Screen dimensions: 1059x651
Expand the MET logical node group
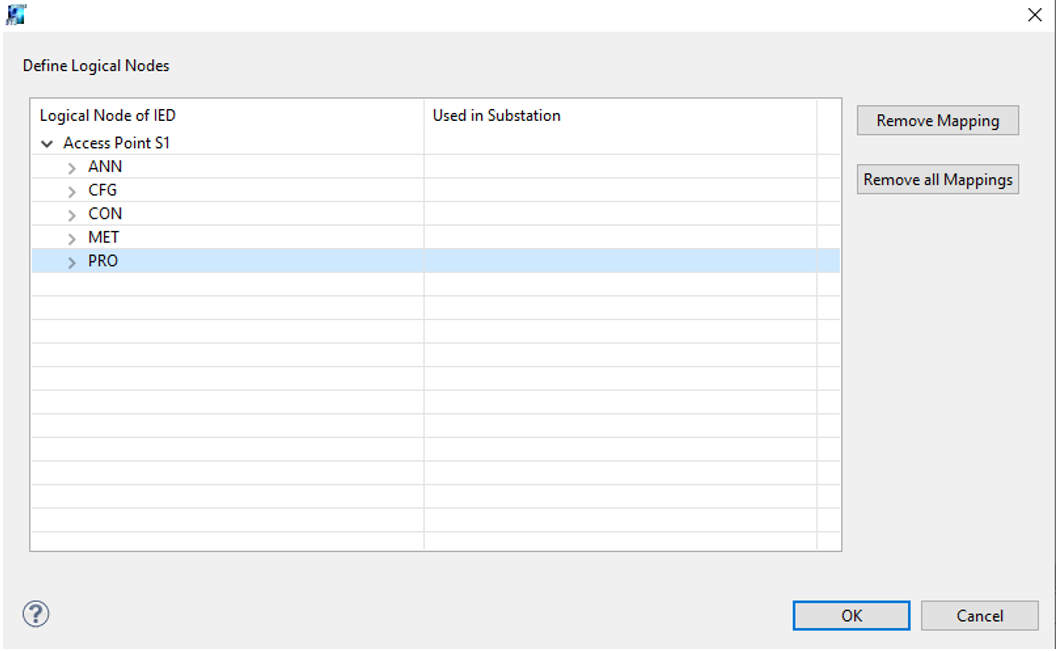(x=72, y=239)
